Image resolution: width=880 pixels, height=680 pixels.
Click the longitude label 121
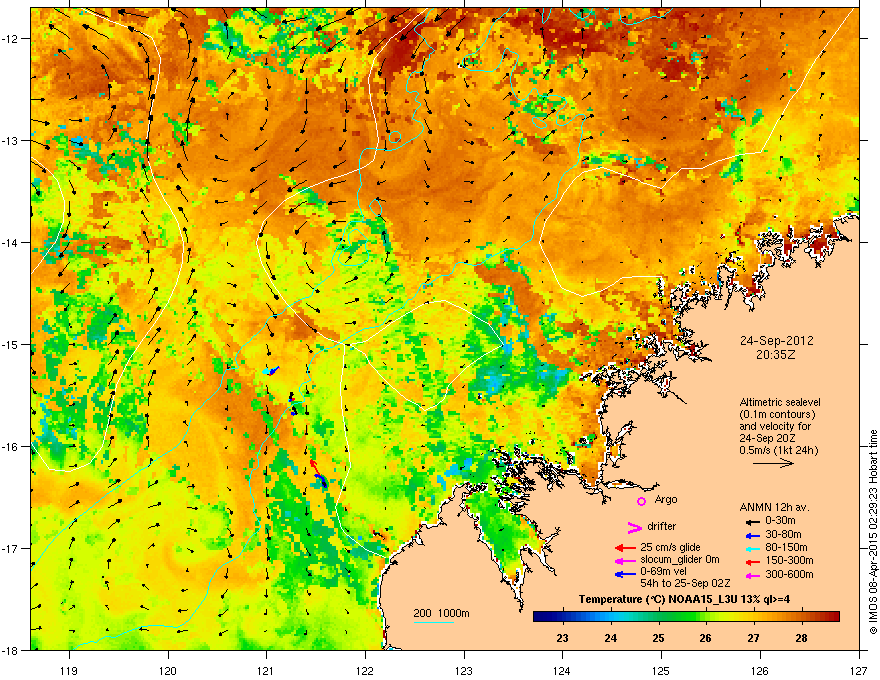266,670
